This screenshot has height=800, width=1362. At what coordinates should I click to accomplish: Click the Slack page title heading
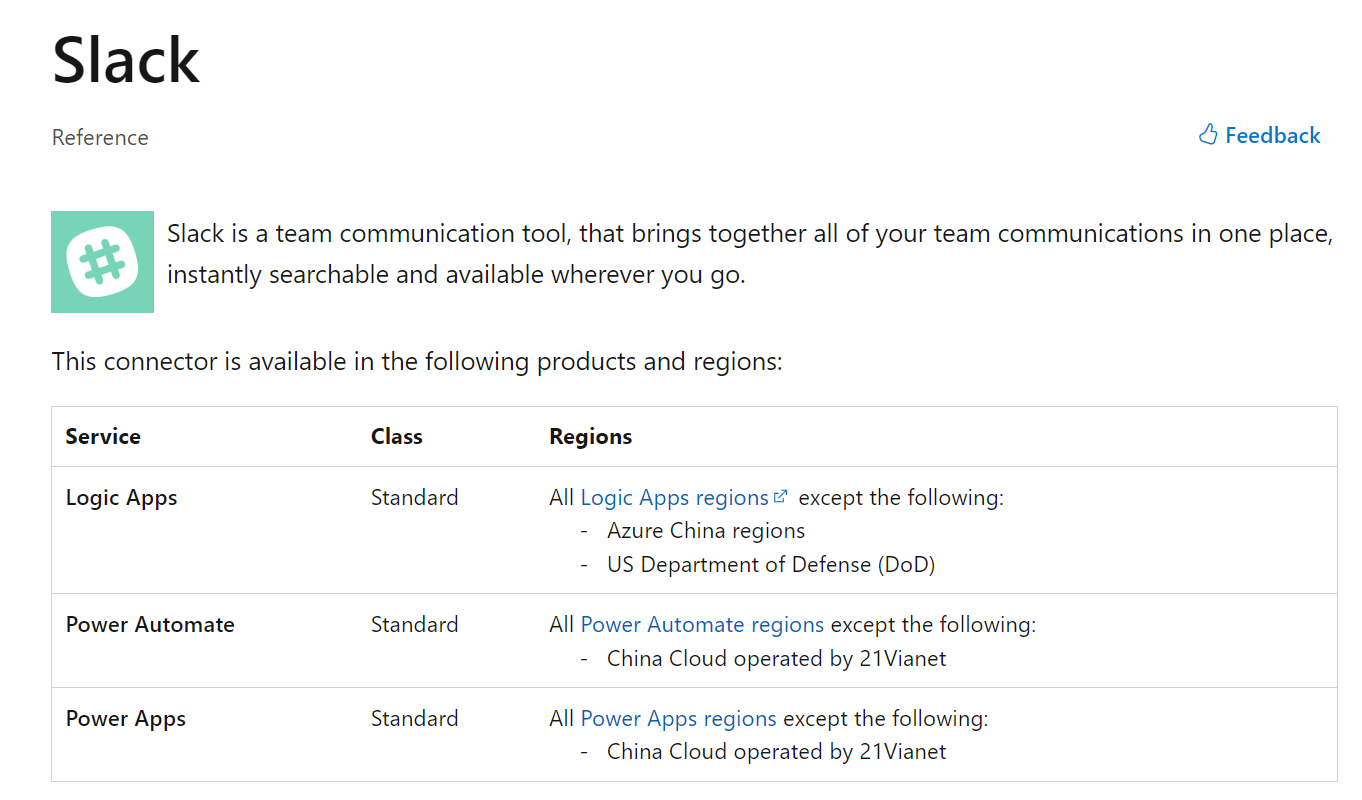point(126,60)
